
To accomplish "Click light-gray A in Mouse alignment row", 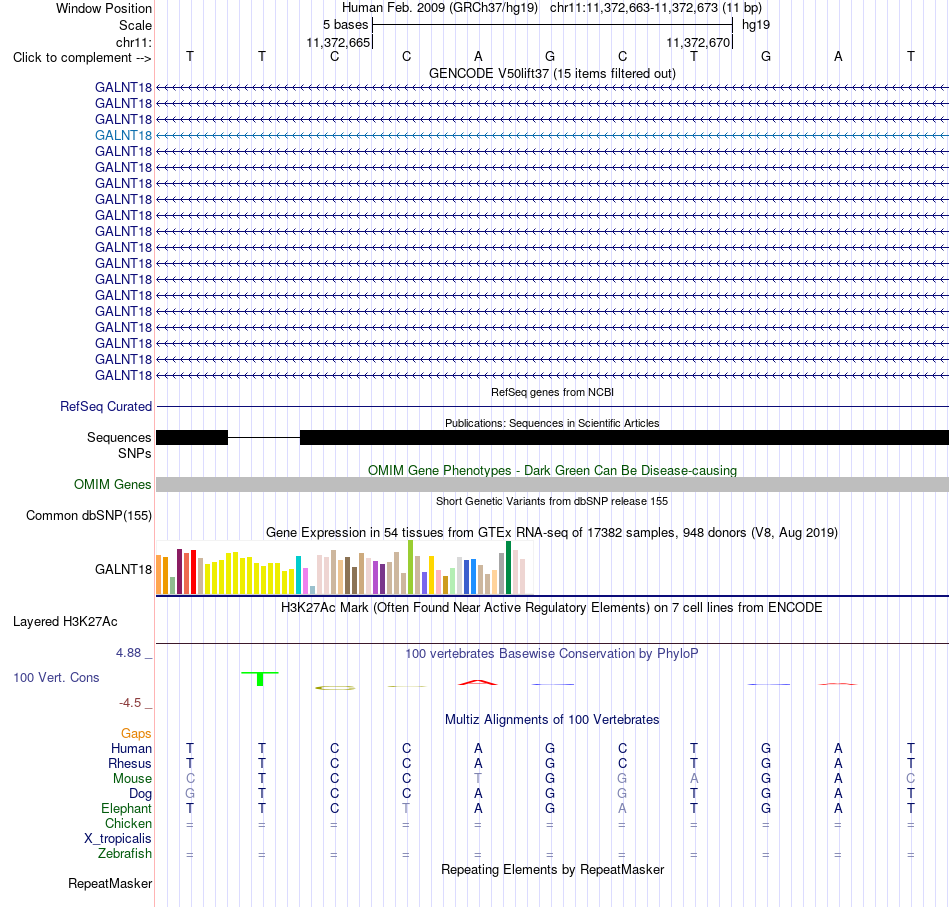I will coord(694,778).
